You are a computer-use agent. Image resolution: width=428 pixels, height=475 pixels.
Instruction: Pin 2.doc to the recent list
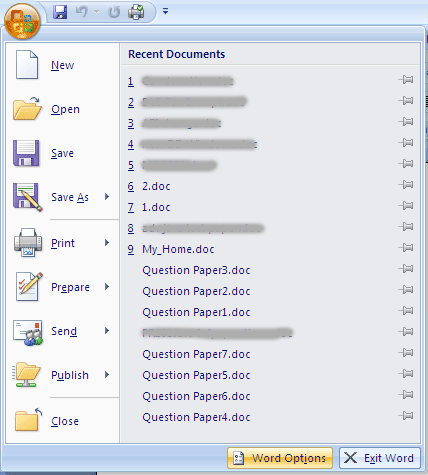[x=406, y=185]
